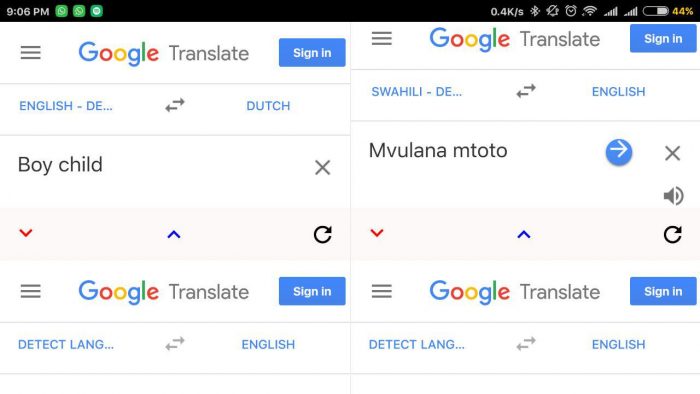This screenshot has width=700, height=394.
Task: Clear the 'Mvulana mtoto' input text
Action: (x=672, y=153)
